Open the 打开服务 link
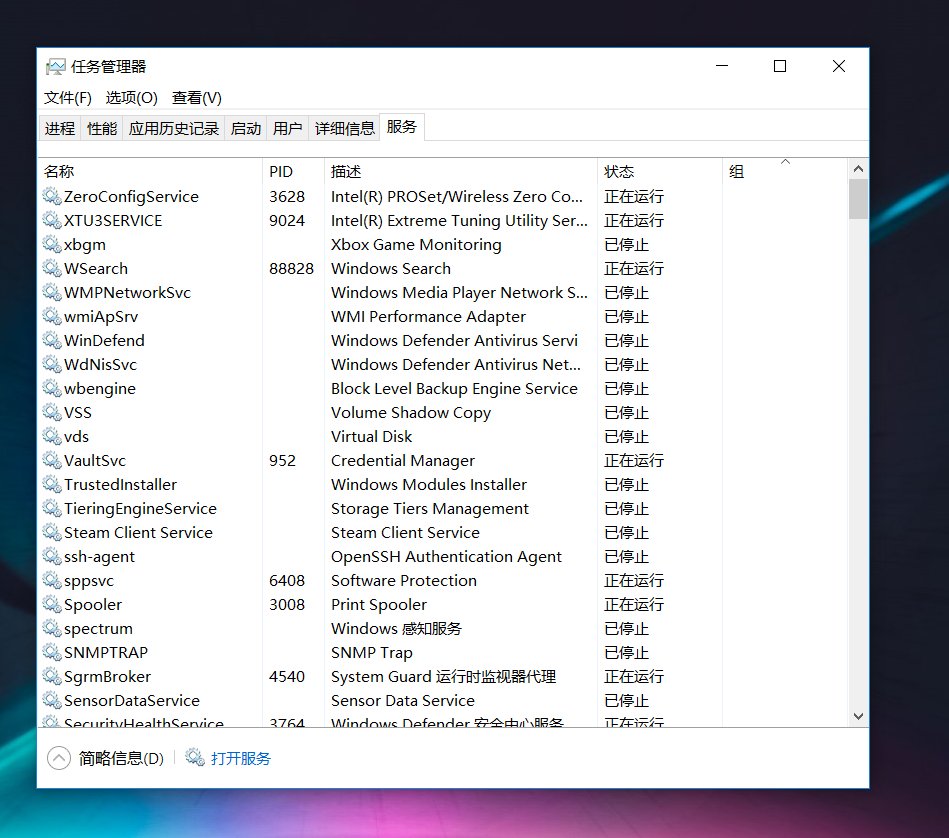 point(241,758)
